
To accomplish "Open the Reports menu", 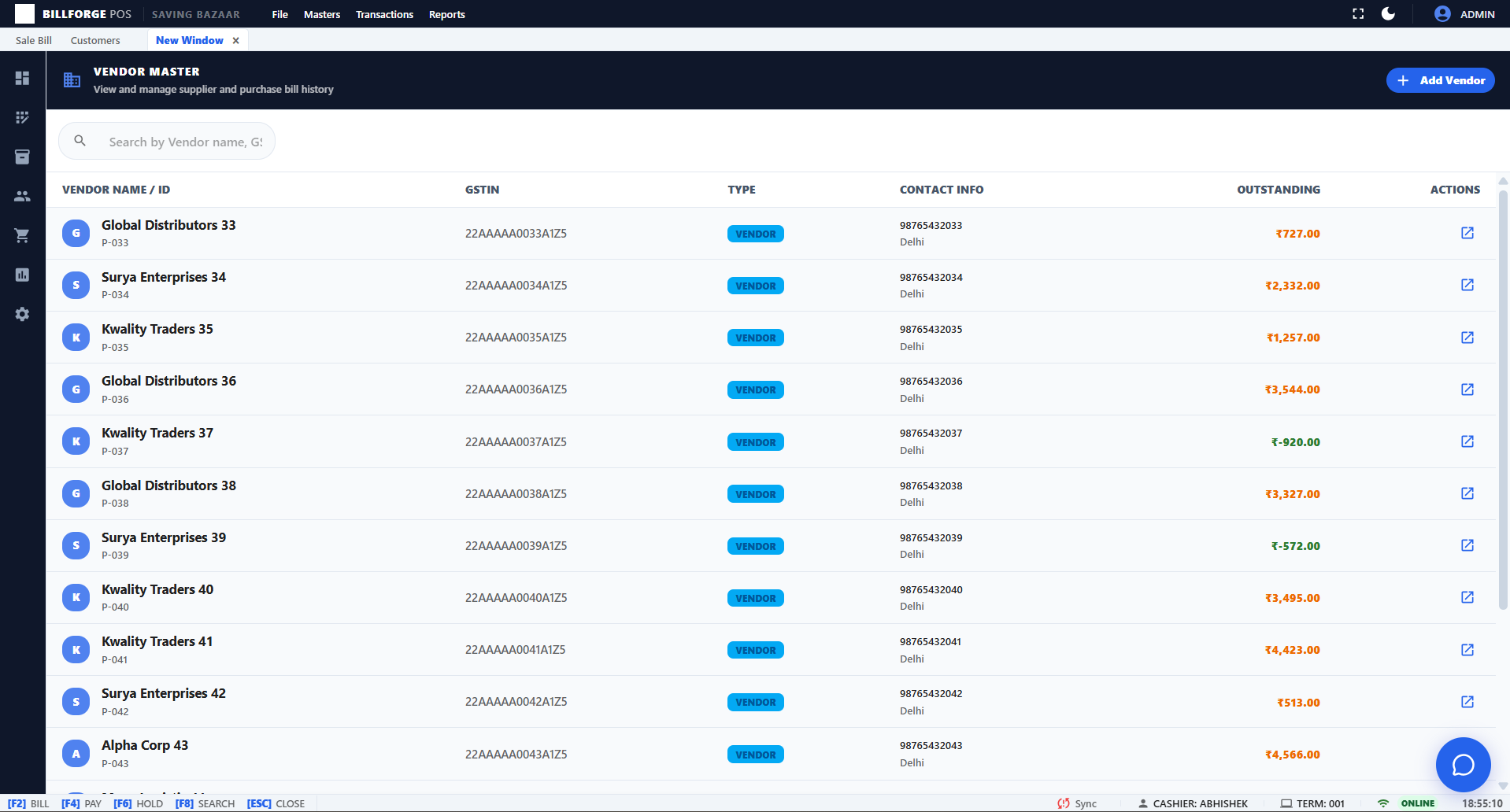I will click(446, 14).
